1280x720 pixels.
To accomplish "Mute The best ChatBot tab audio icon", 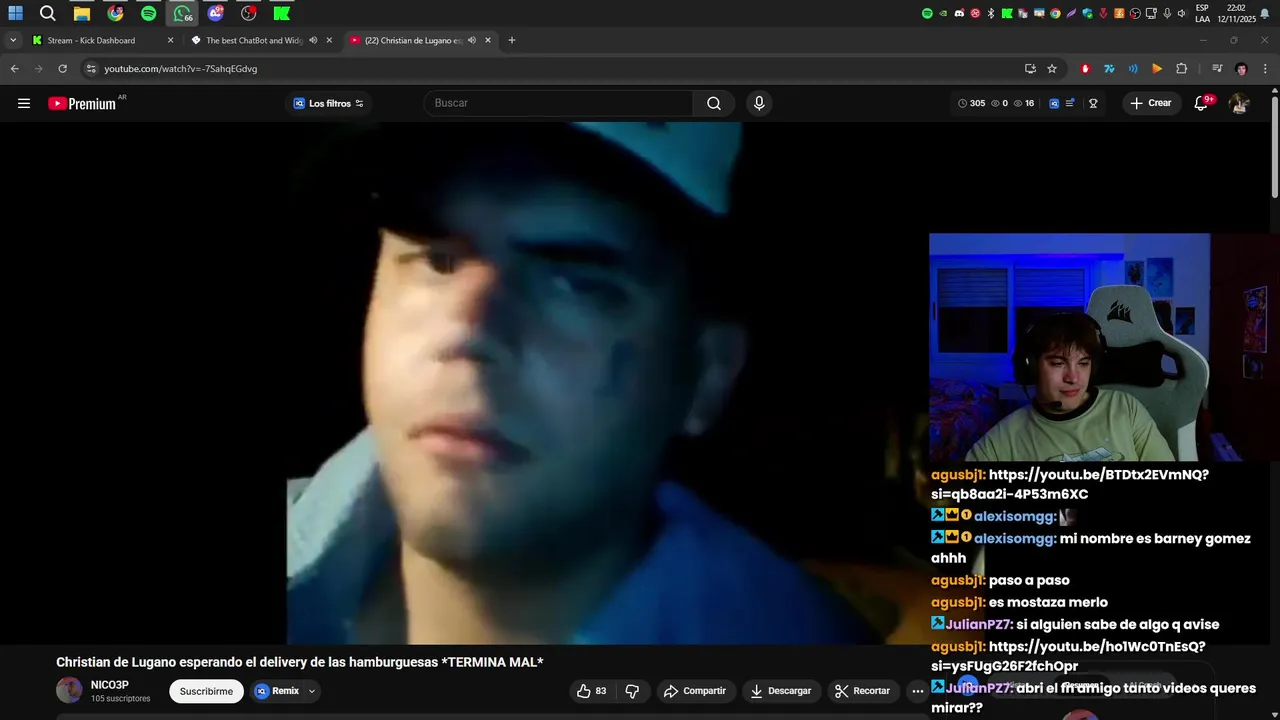I will (313, 40).
